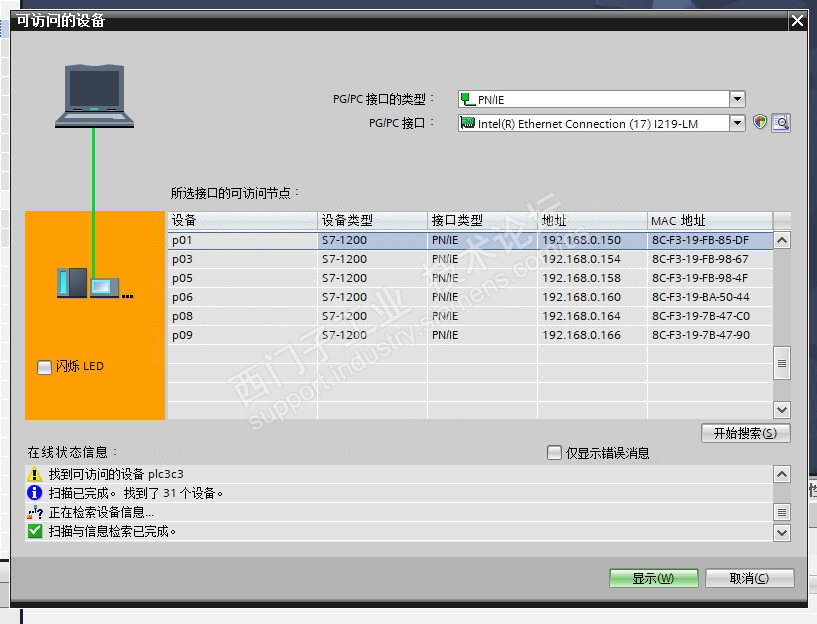Viewport: 817px width, 624px height.
Task: Click address 192.168.0.166 cell
Action: pyautogui.click(x=592, y=335)
